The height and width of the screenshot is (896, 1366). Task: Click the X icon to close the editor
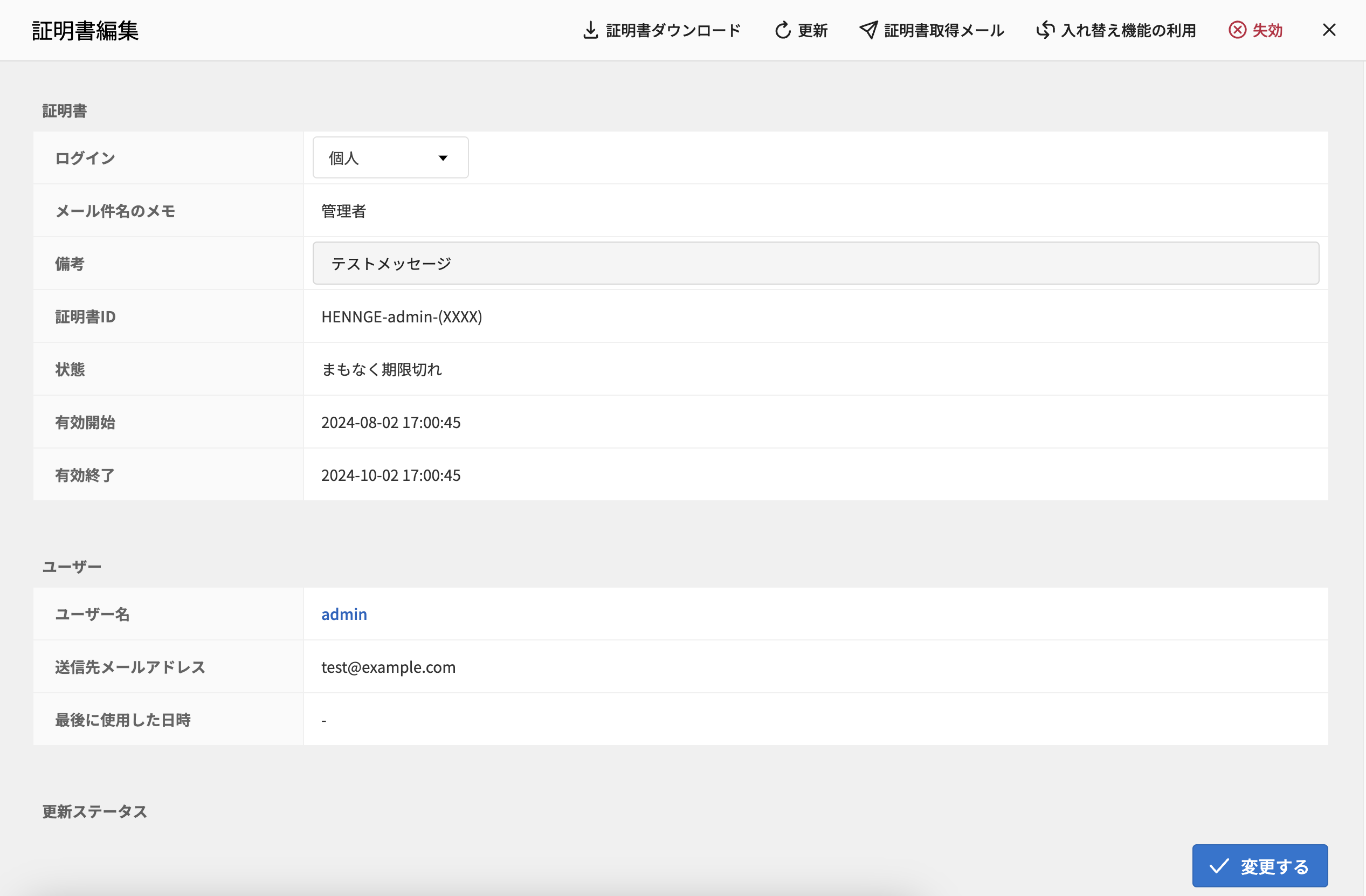pyautogui.click(x=1329, y=30)
